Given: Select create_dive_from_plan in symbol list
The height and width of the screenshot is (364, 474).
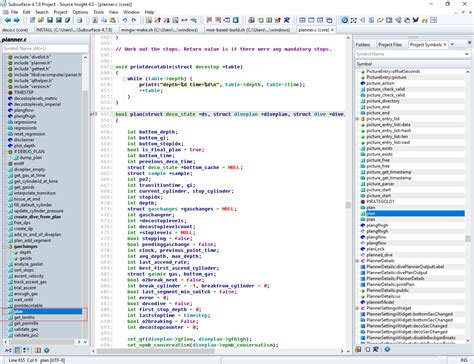Looking at the screenshot, I should point(37,217).
